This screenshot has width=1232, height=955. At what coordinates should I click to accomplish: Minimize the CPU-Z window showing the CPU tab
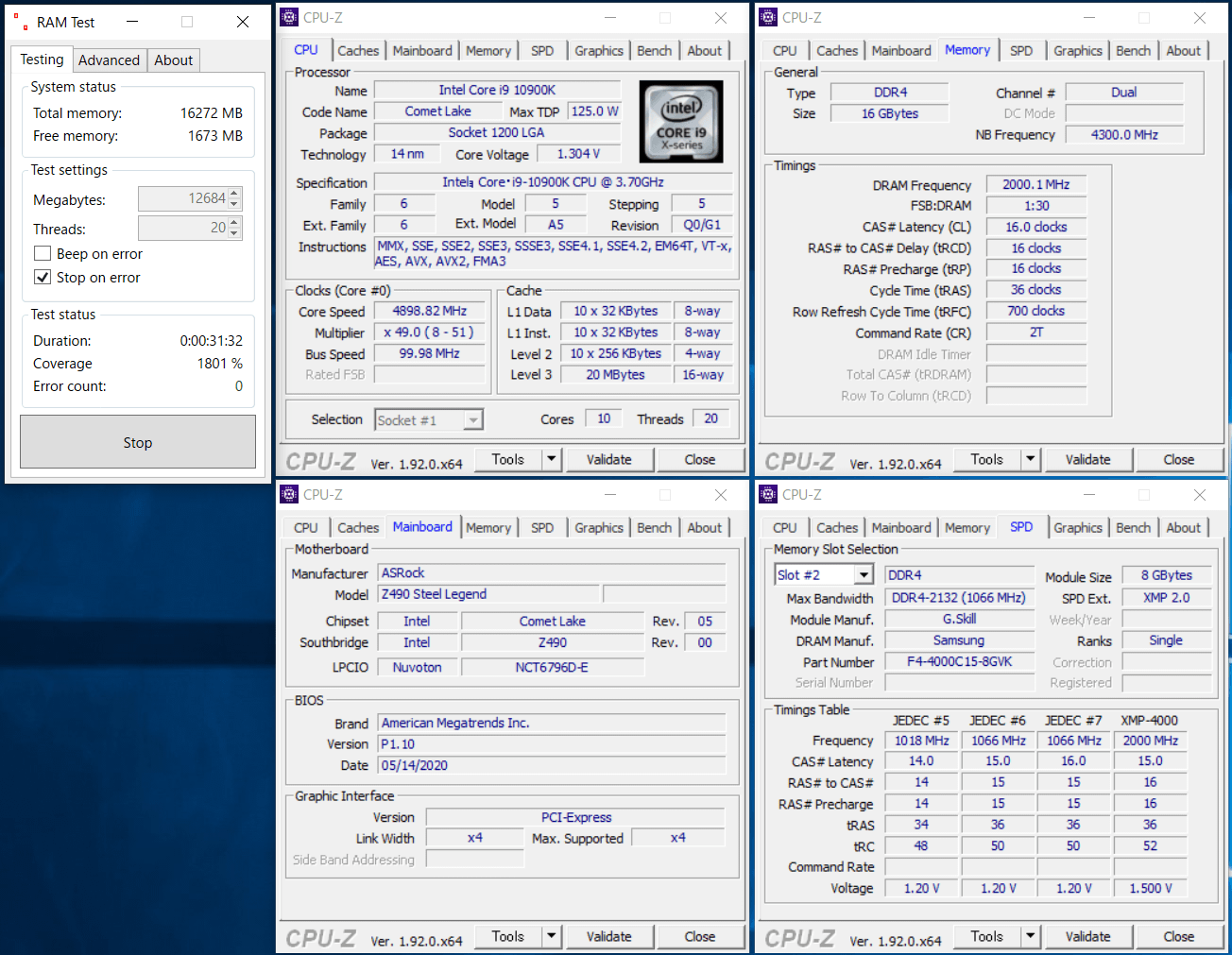610,18
